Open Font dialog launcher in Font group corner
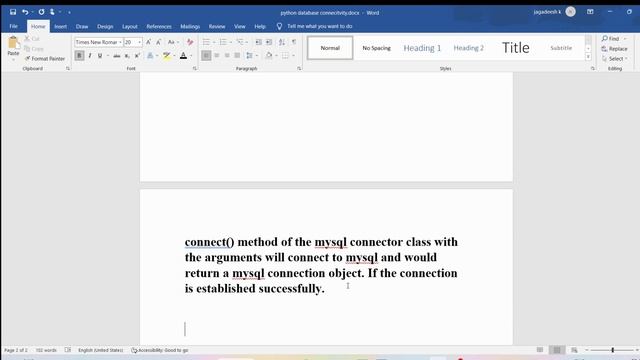Viewport: 640px width, 360px height. [x=195, y=69]
